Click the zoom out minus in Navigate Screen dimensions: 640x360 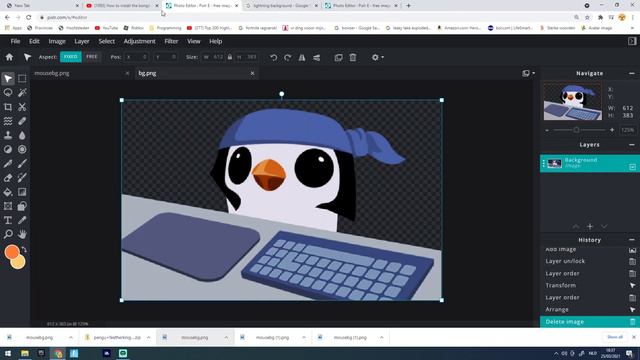tap(547, 130)
